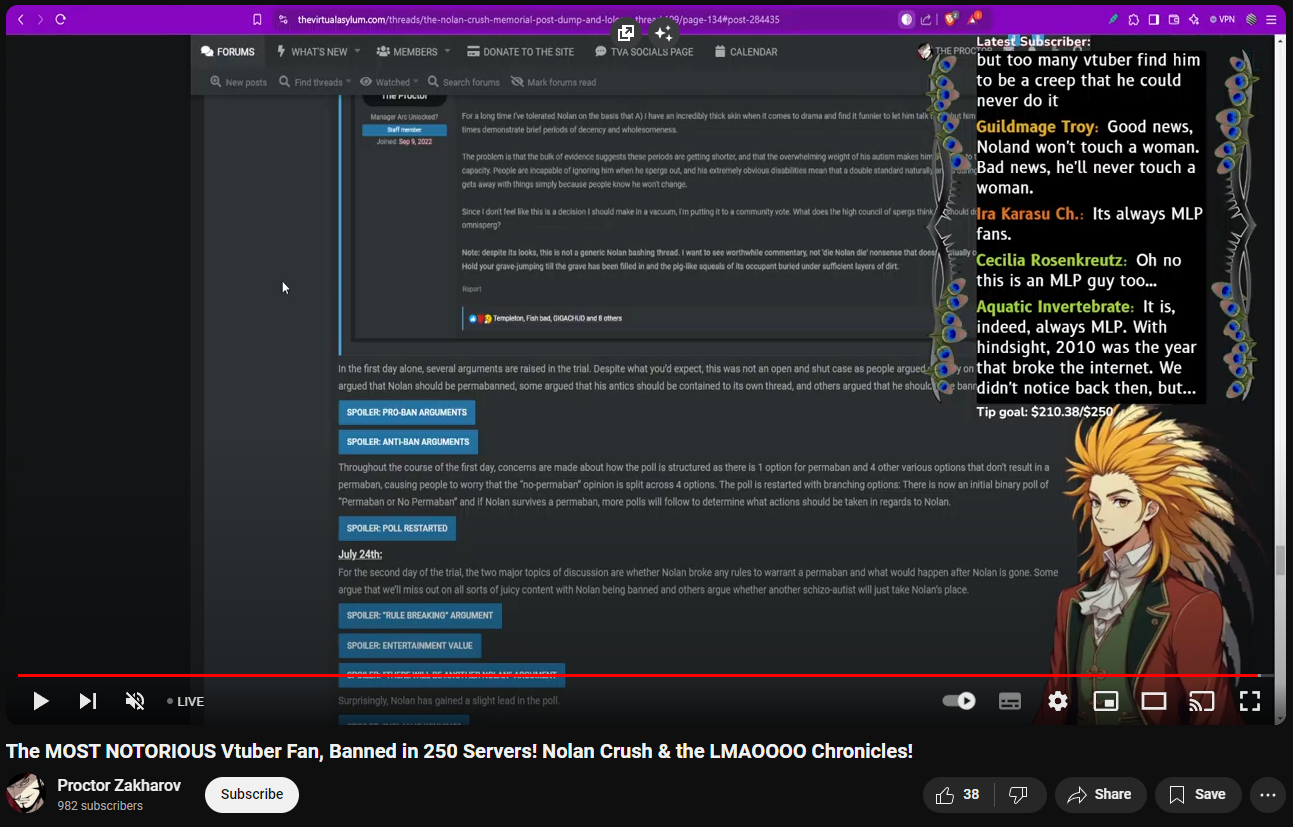Toggle browser sidebar panel
The height and width of the screenshot is (827, 1293).
[x=1153, y=19]
